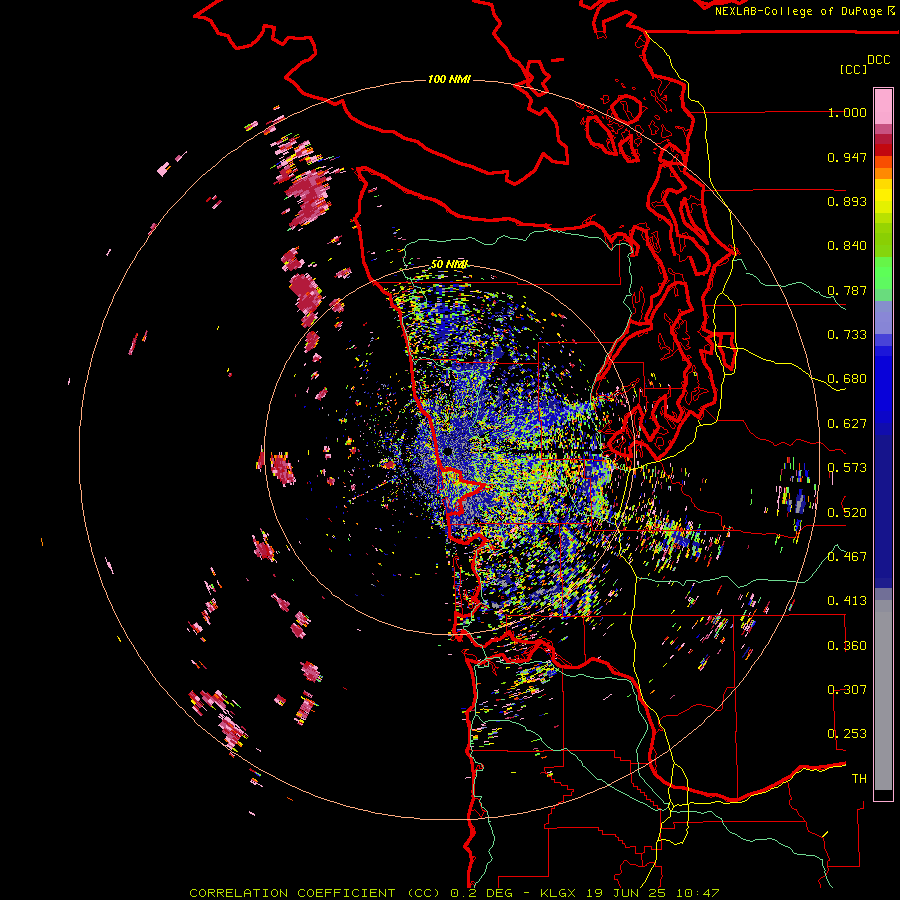Select the 0.733 scale value
This screenshot has width=900, height=900.
tap(847, 335)
